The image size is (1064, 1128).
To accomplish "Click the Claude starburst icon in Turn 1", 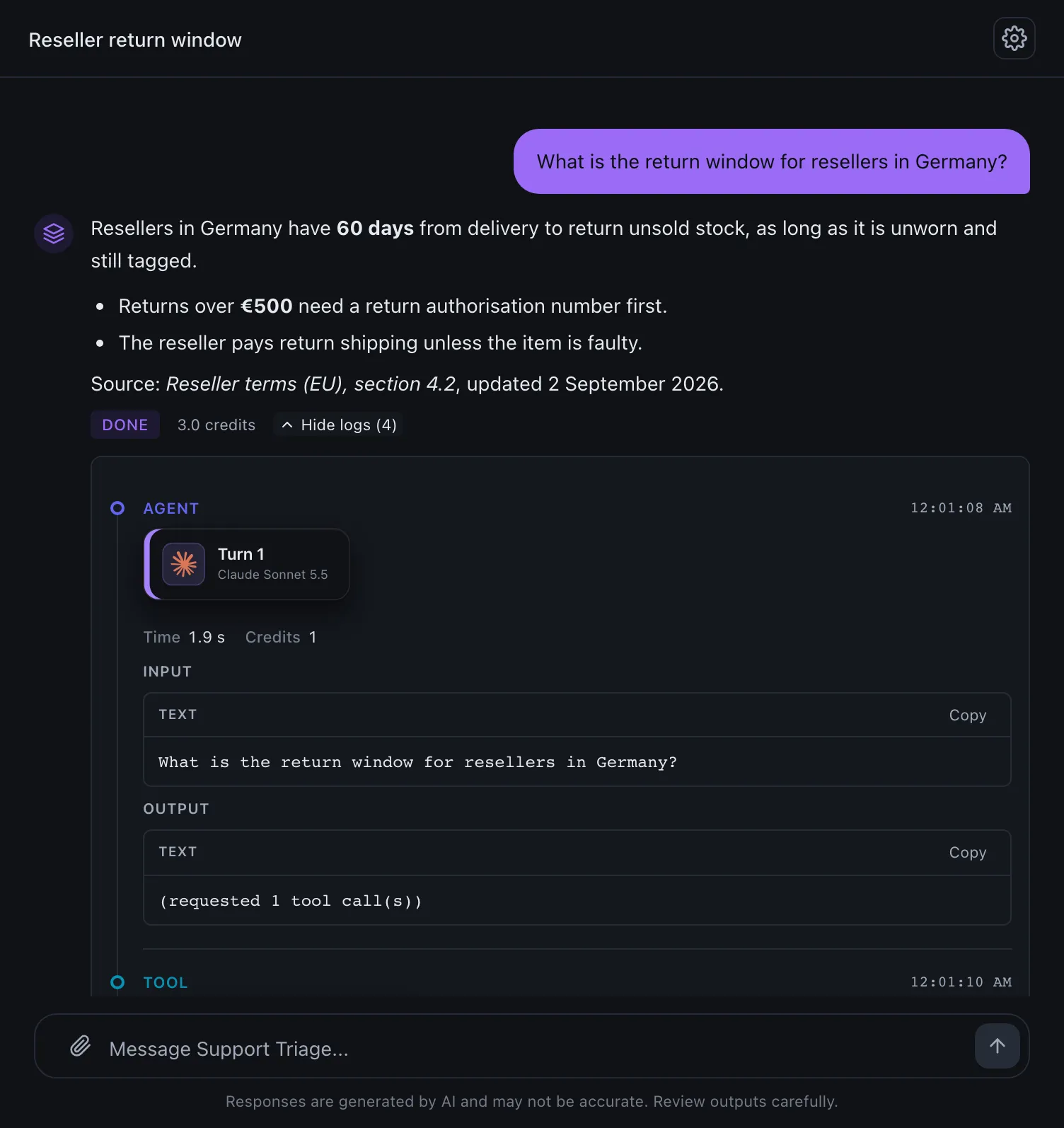I will (x=184, y=564).
